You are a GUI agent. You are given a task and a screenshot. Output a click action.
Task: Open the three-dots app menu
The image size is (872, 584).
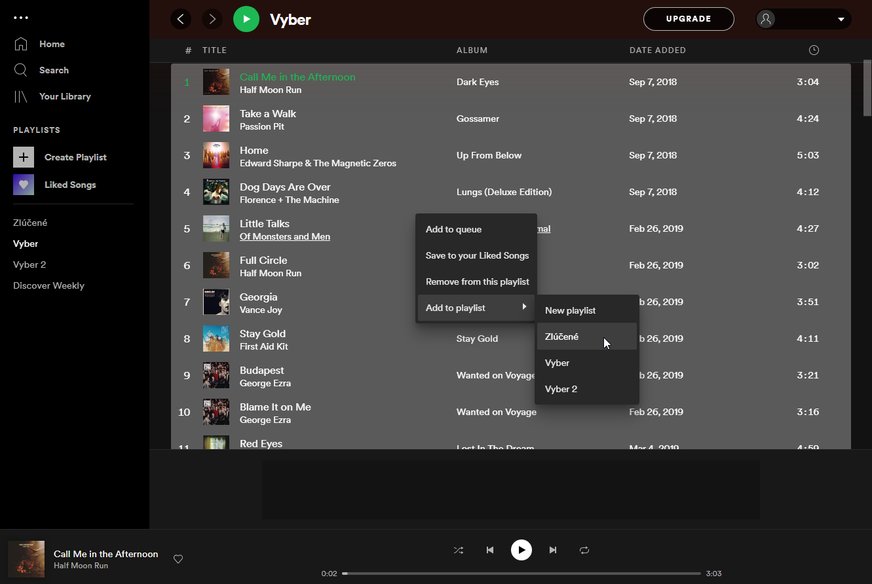[x=21, y=17]
